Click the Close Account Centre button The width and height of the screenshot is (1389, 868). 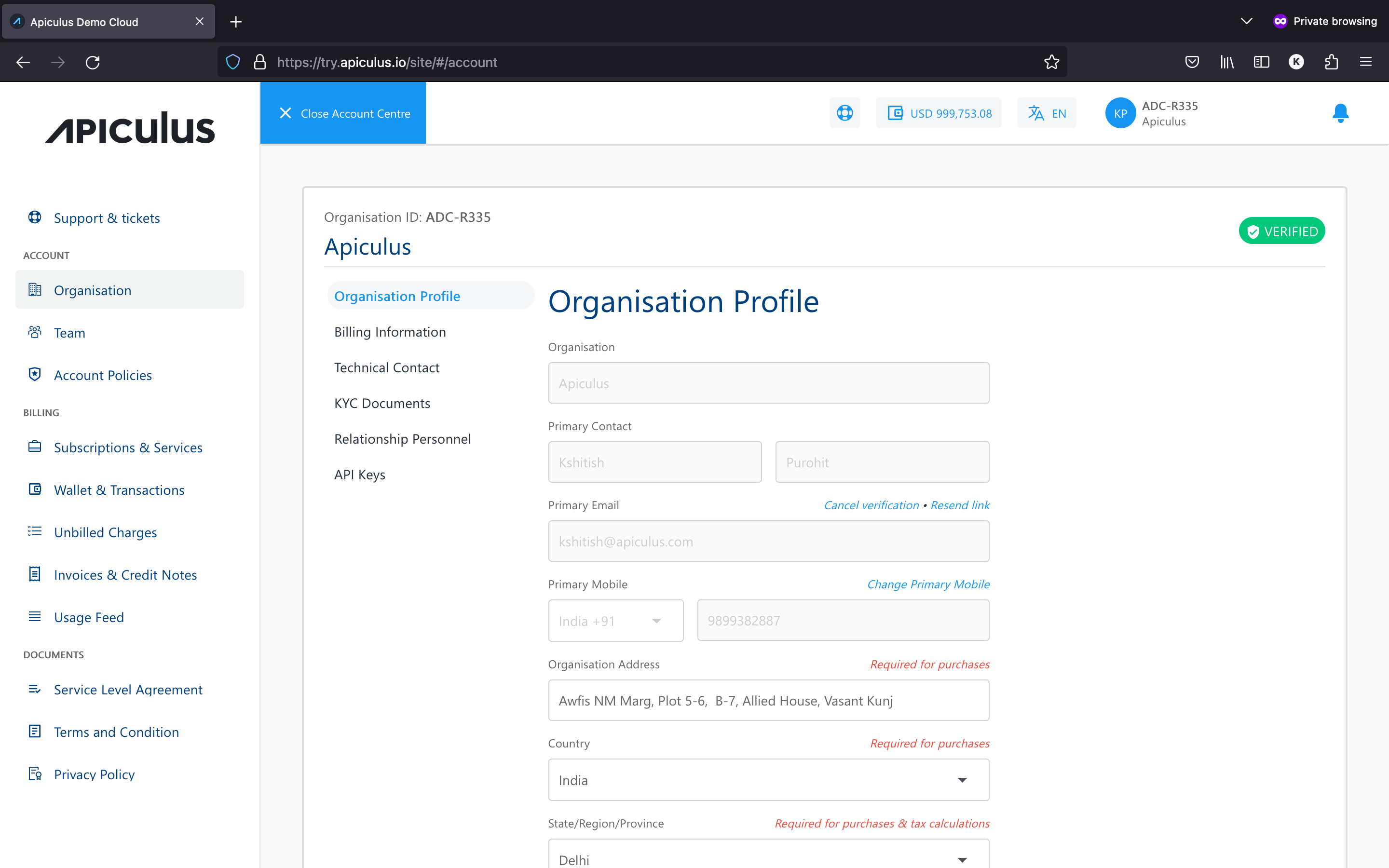point(343,113)
